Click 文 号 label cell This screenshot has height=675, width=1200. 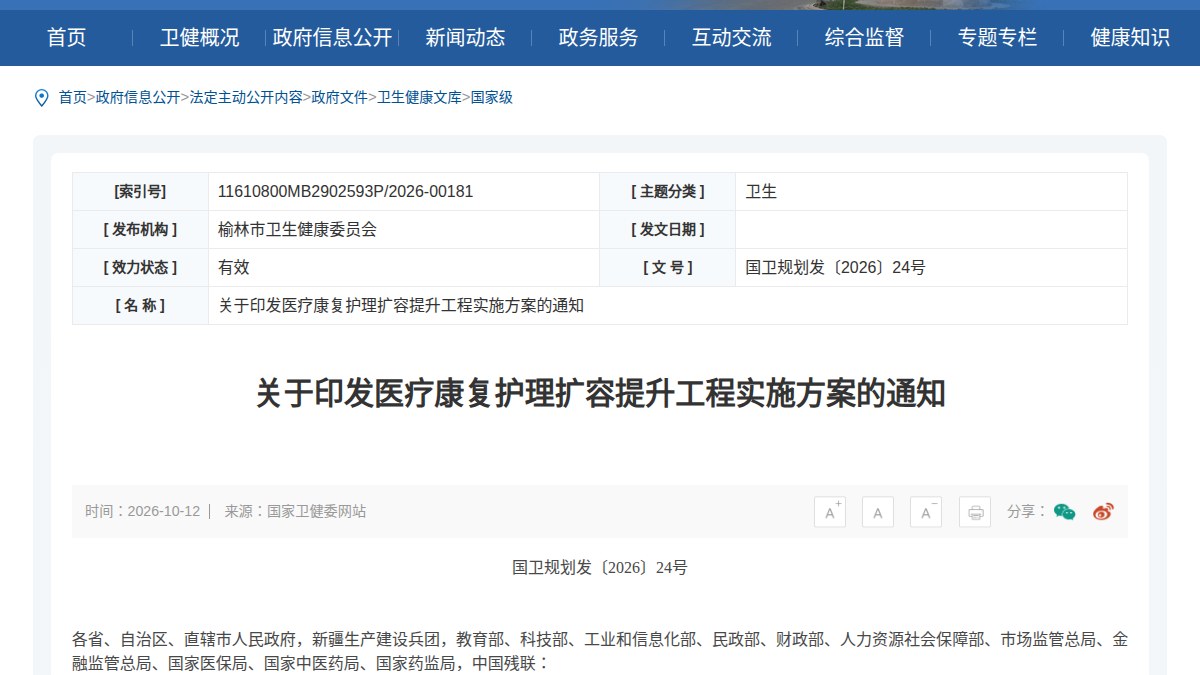[x=668, y=268]
